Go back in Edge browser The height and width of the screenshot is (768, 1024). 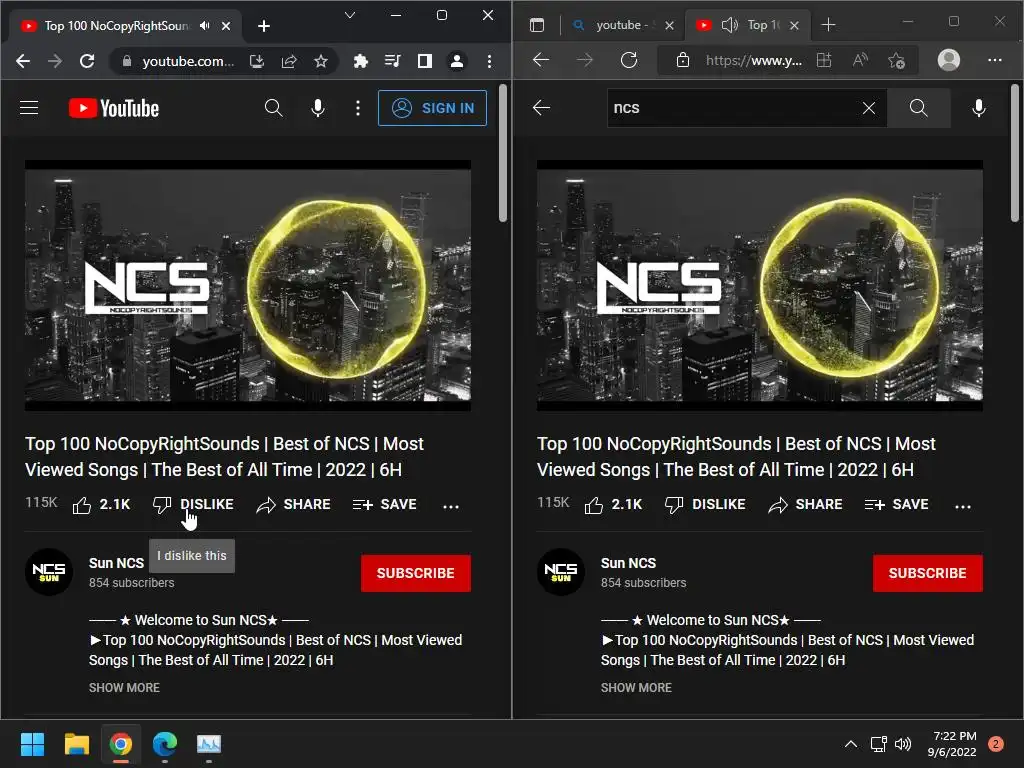[541, 60]
